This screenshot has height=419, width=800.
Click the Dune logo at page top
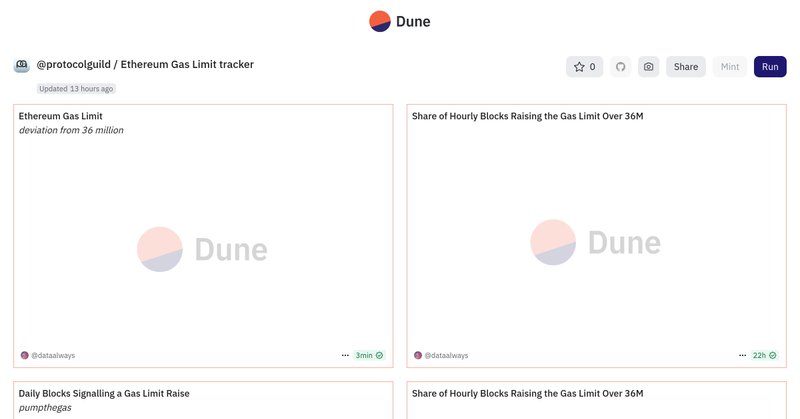tap(399, 21)
